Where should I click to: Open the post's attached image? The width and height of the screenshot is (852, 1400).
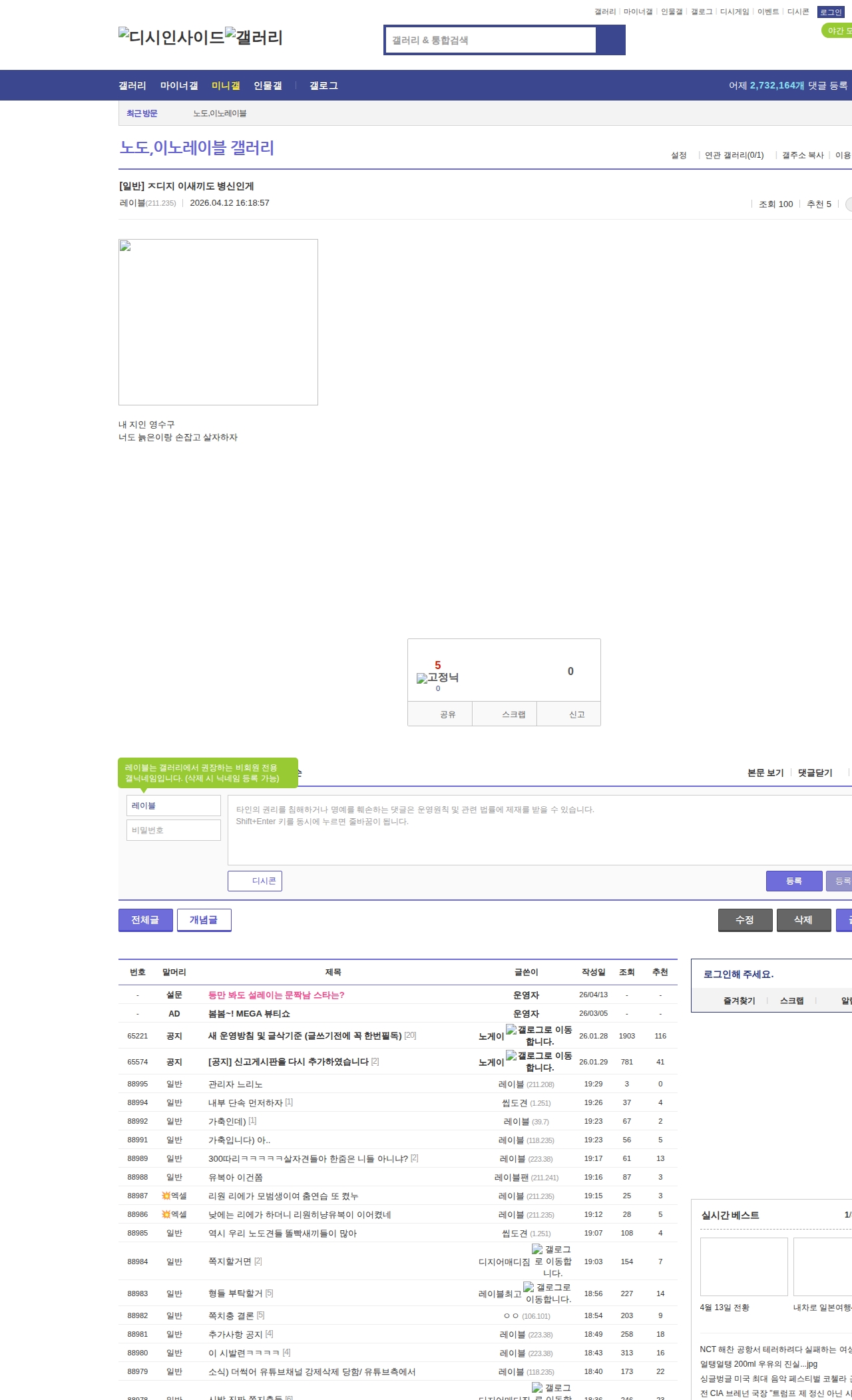coord(218,322)
